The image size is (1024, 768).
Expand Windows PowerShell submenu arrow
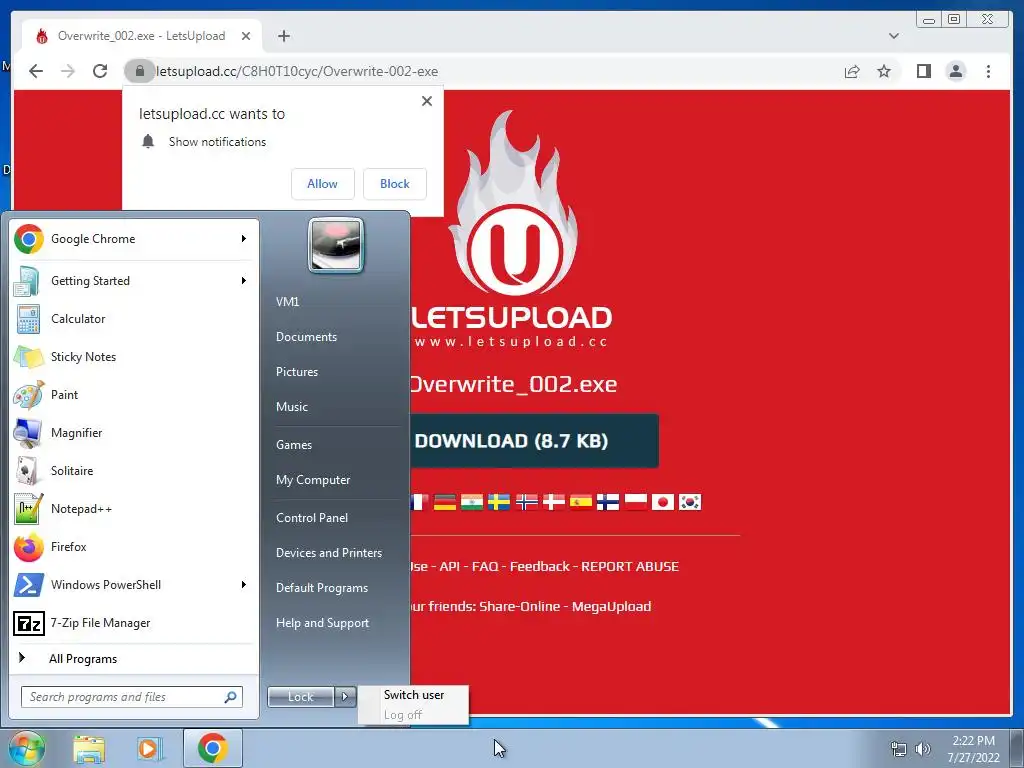pos(244,584)
